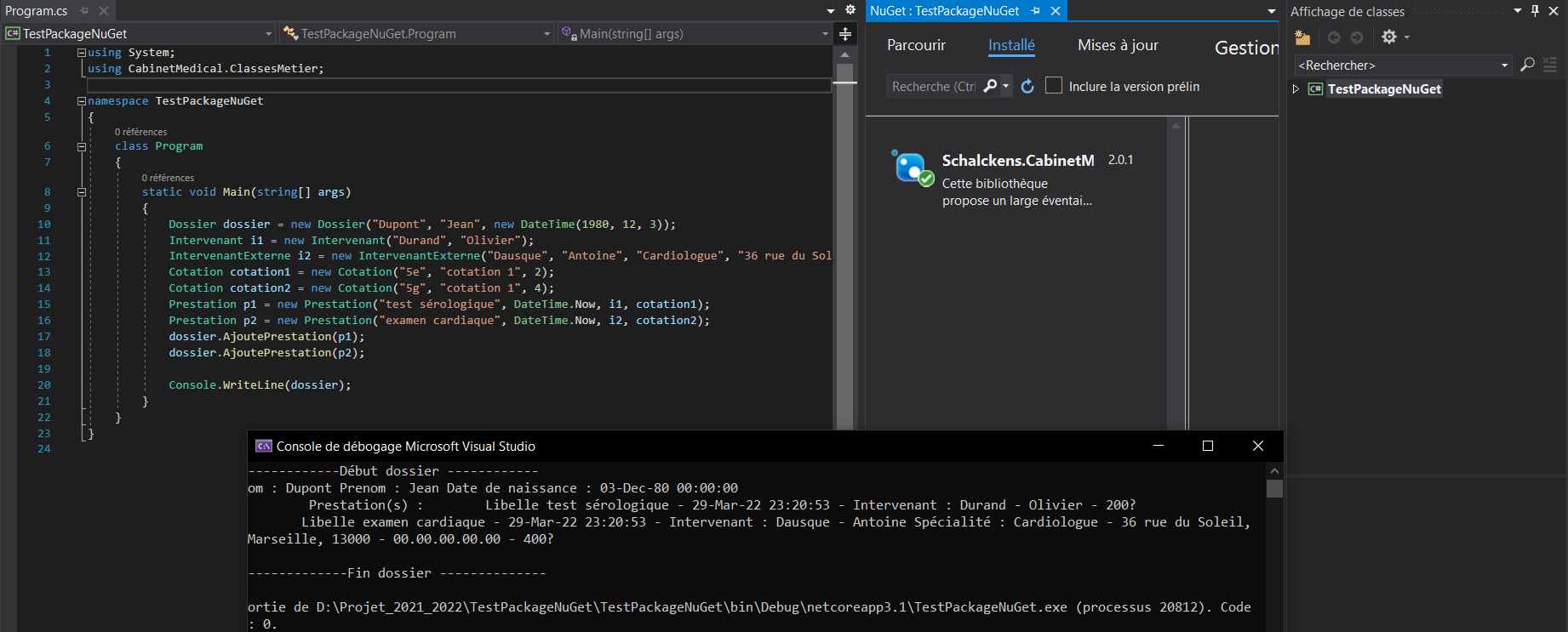Click the NuGet search magnifier icon
The width and height of the screenshot is (1568, 632).
click(x=990, y=86)
